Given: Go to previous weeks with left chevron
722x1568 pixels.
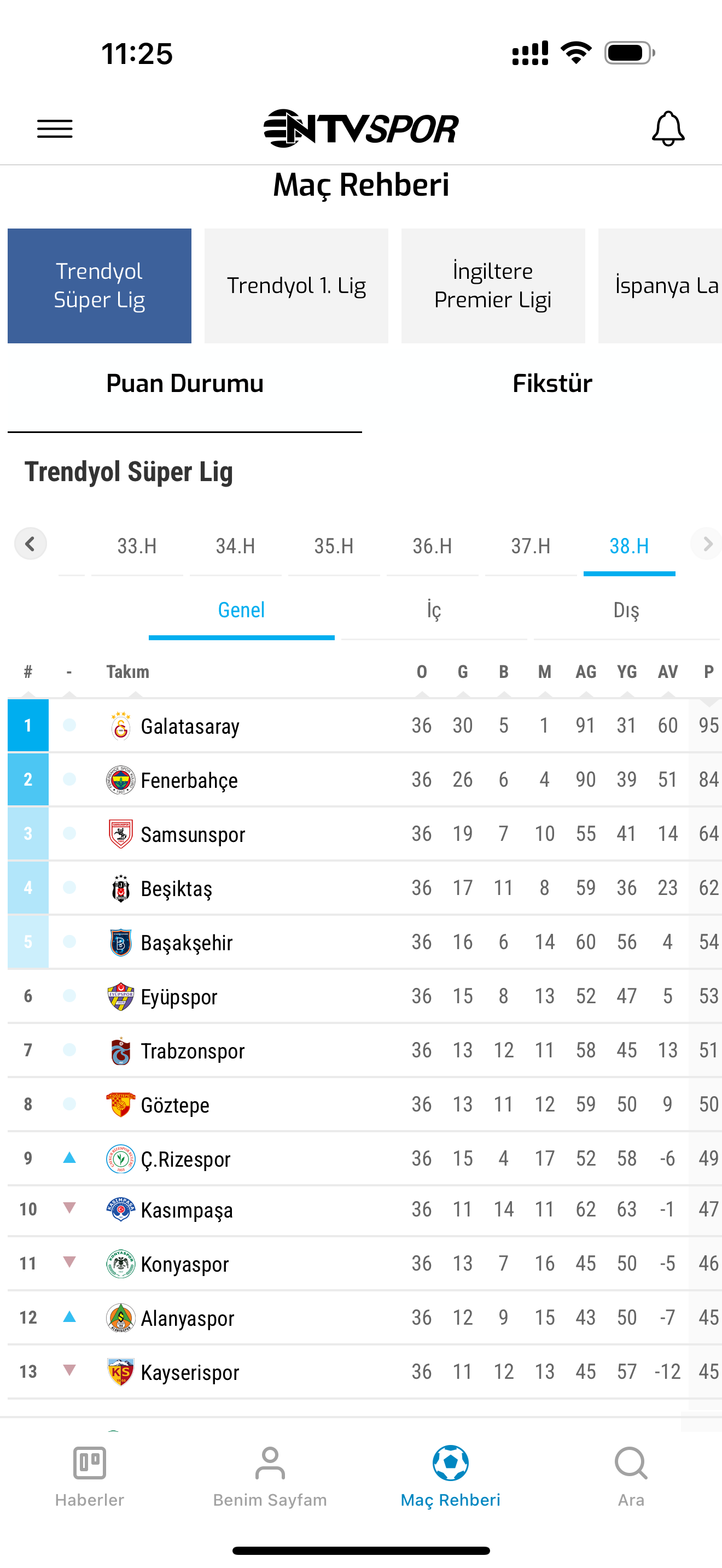Looking at the screenshot, I should [x=31, y=543].
